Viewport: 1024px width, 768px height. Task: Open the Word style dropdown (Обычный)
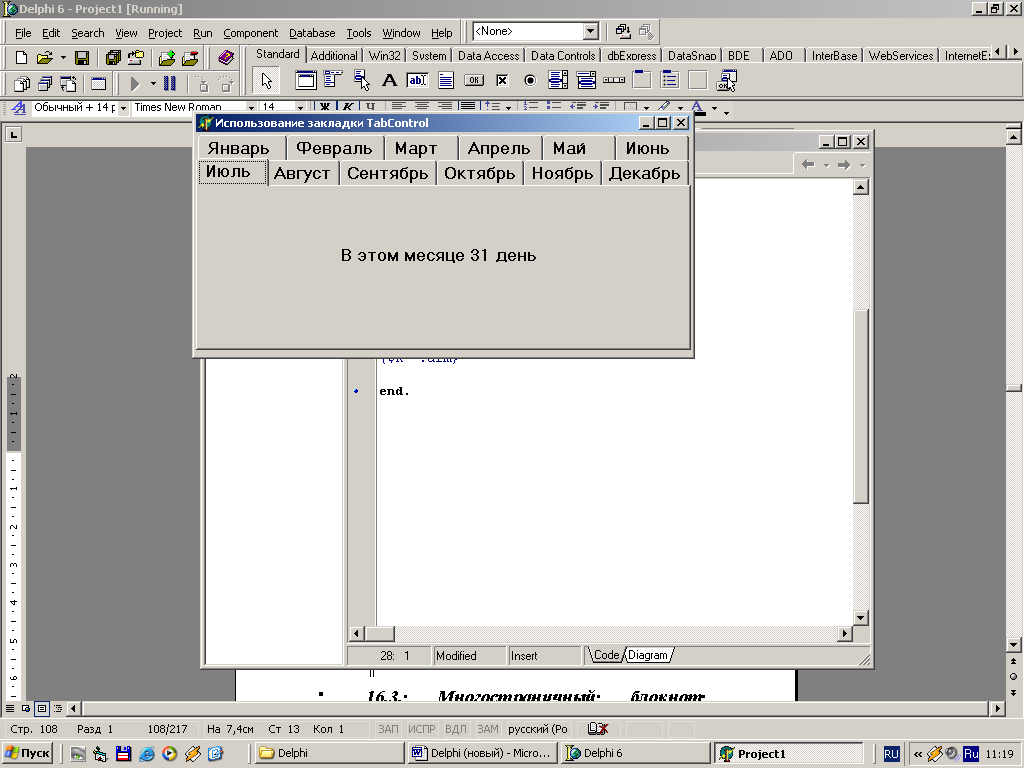tap(123, 108)
